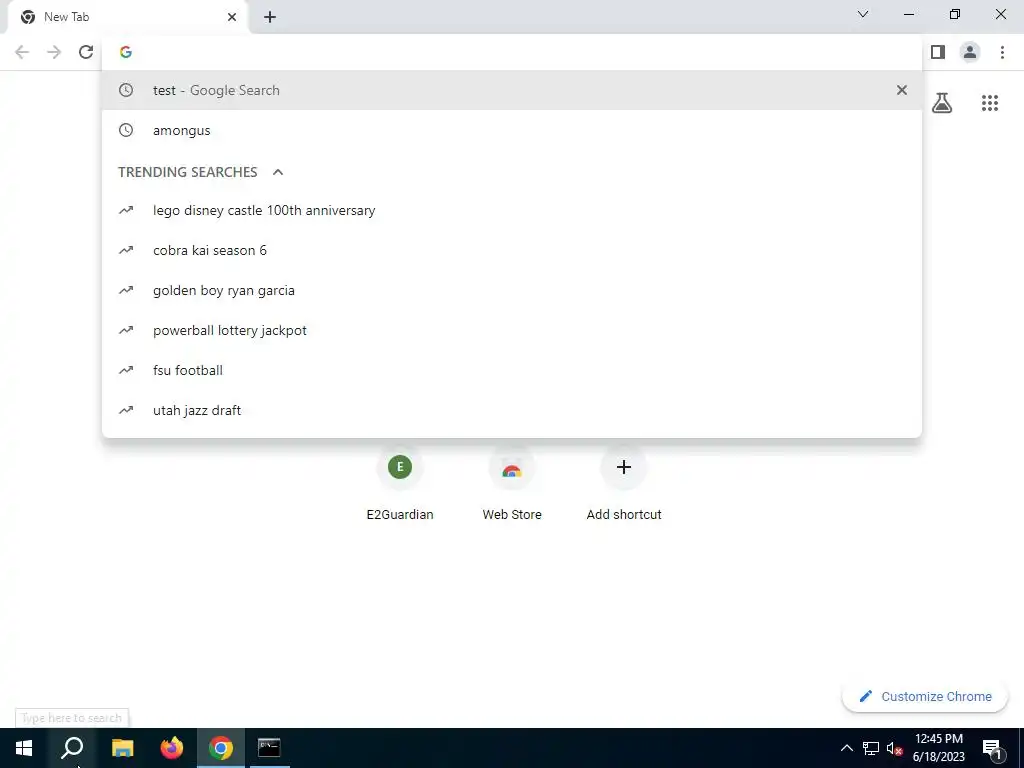This screenshot has width=1024, height=768.
Task: Choose 'test - Google Search' suggestion
Action: [x=512, y=90]
